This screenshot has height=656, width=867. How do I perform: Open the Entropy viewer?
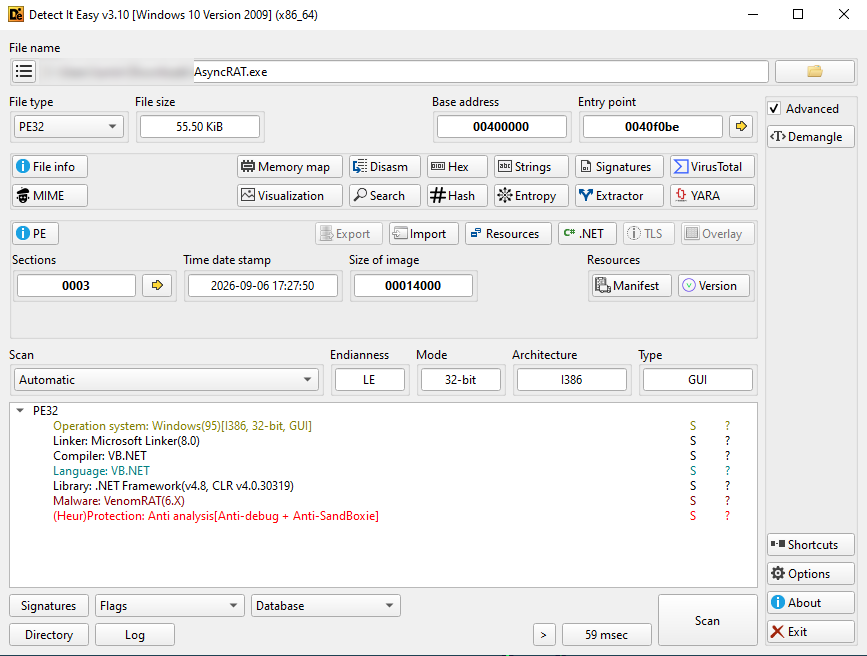pos(531,195)
